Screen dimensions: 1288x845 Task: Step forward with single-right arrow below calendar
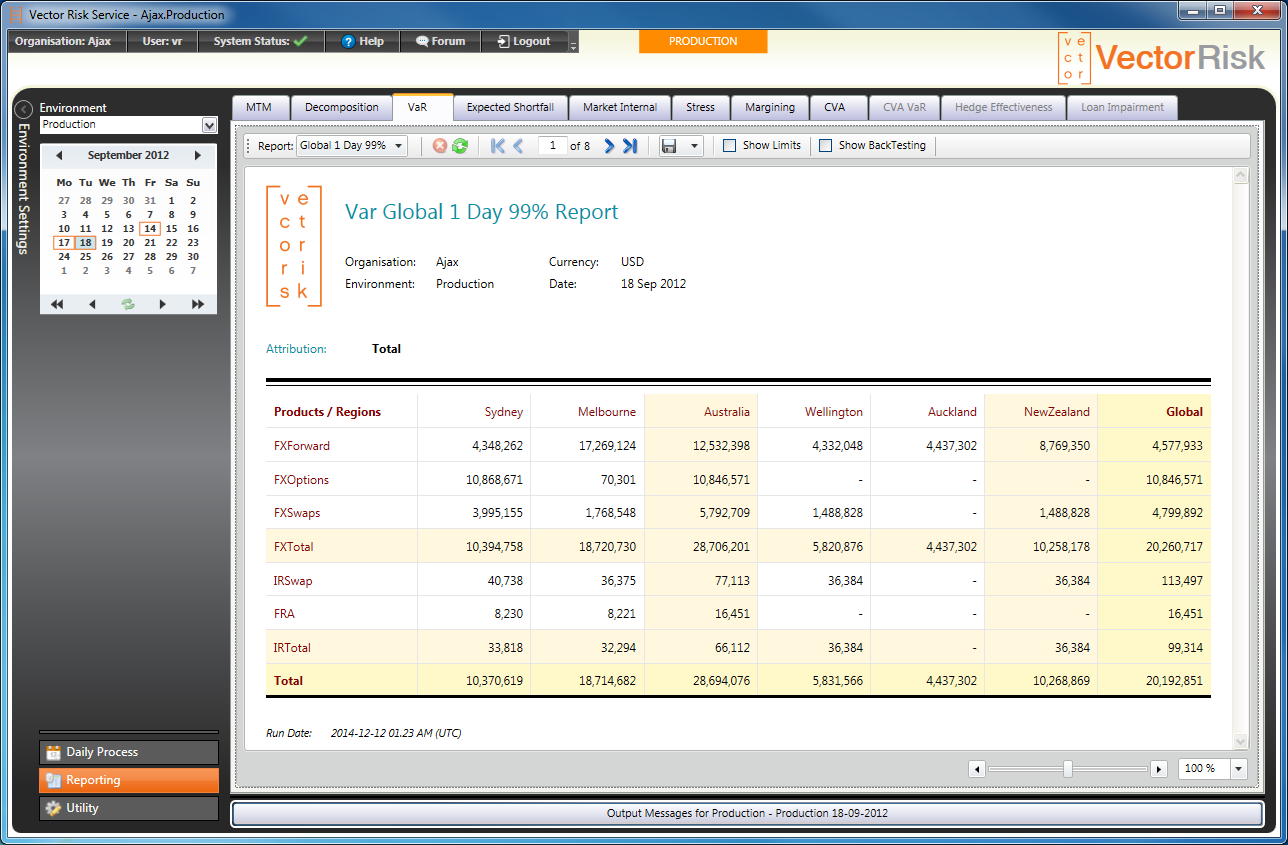163,304
